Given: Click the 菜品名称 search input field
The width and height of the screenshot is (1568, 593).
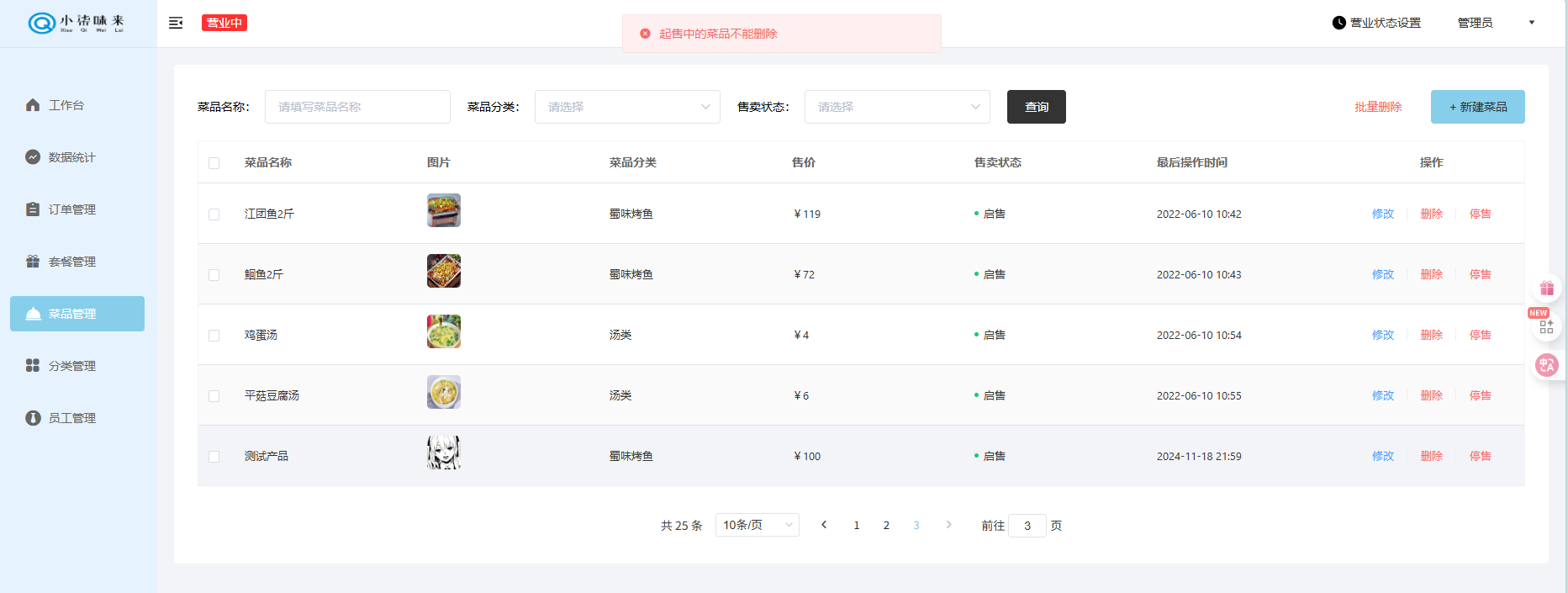Looking at the screenshot, I should [x=357, y=107].
